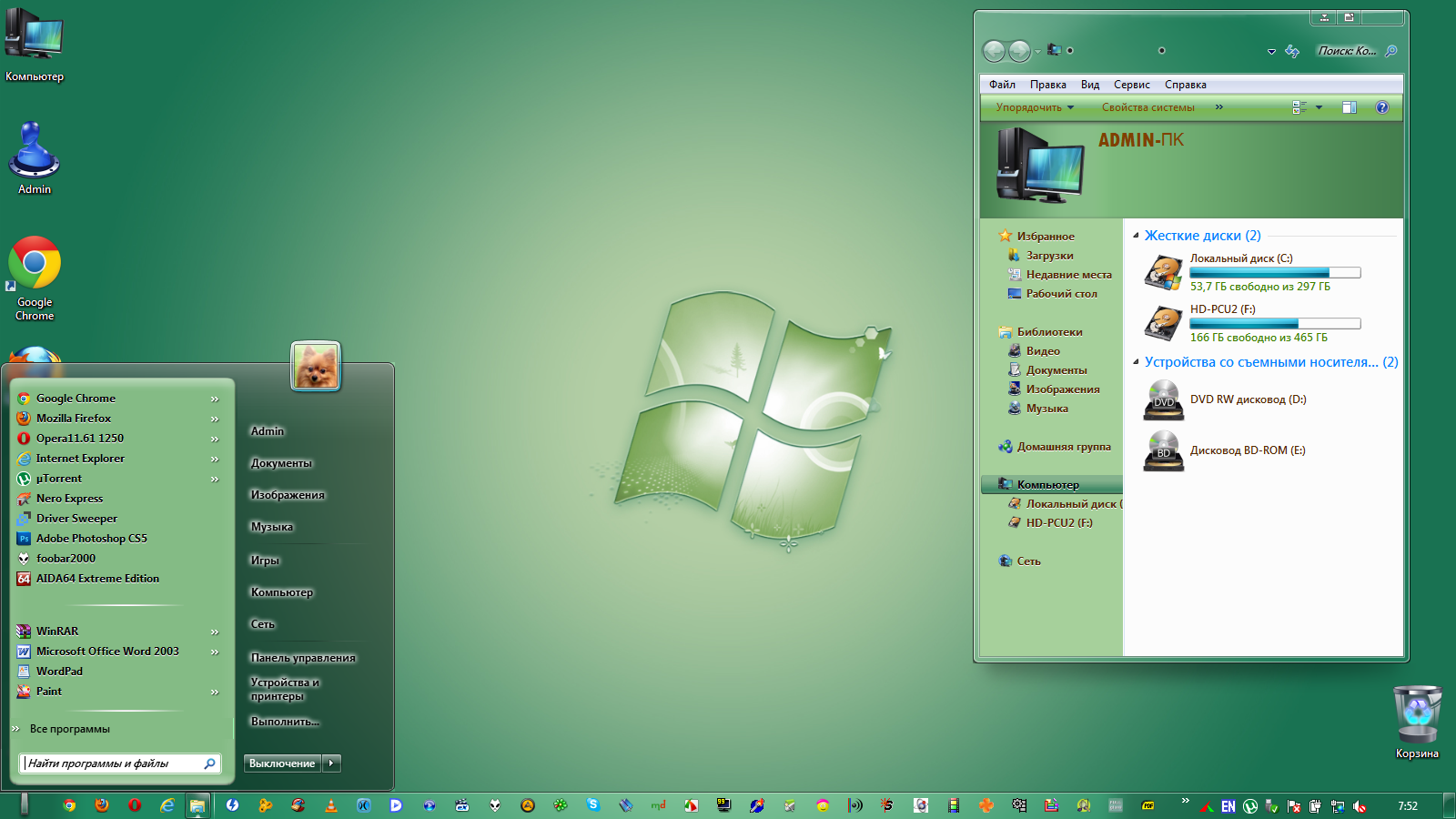Click Свойства системы in the Explorer toolbar
This screenshot has height=819, width=1456.
tap(1148, 107)
